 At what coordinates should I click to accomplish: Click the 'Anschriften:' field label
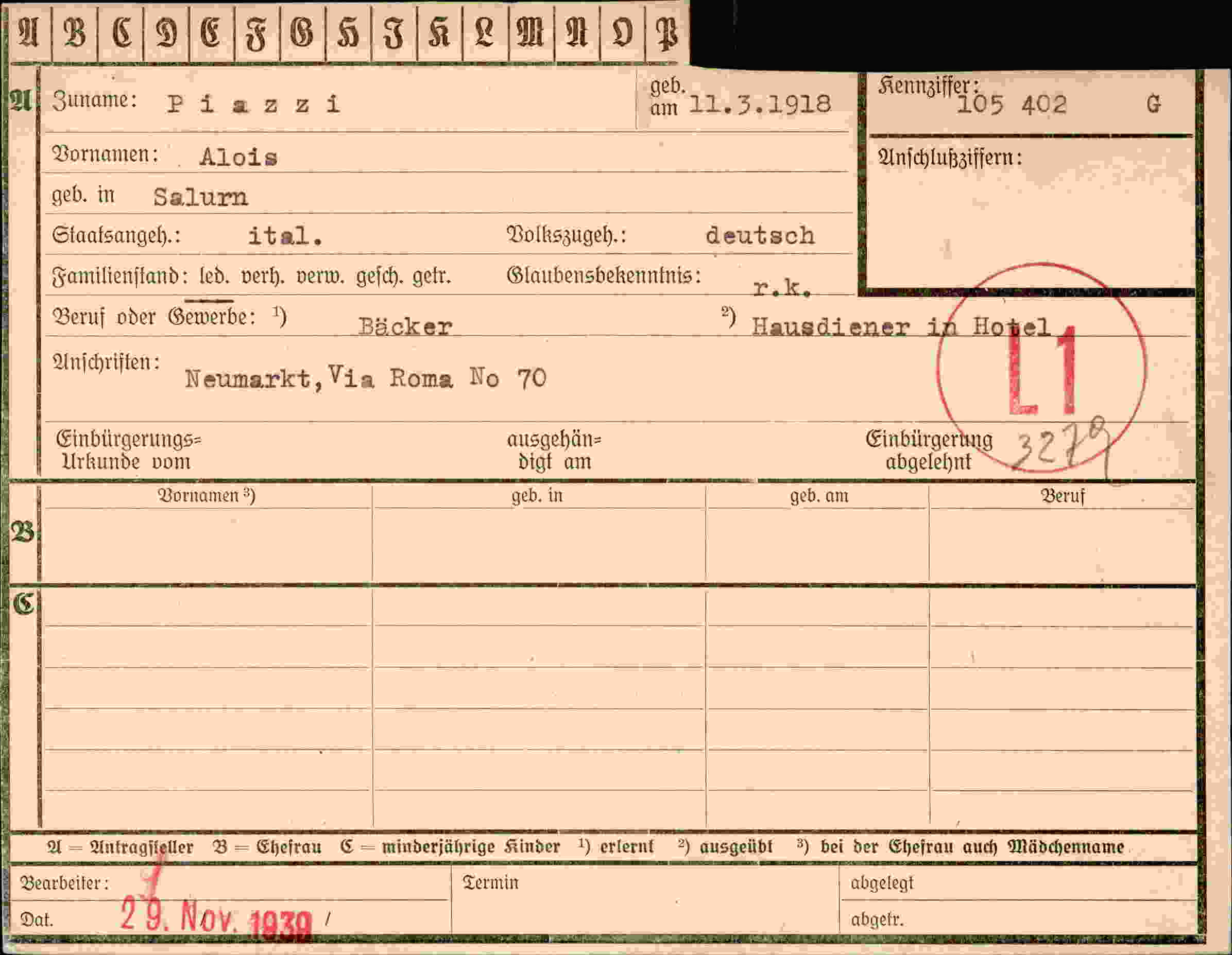click(x=106, y=362)
